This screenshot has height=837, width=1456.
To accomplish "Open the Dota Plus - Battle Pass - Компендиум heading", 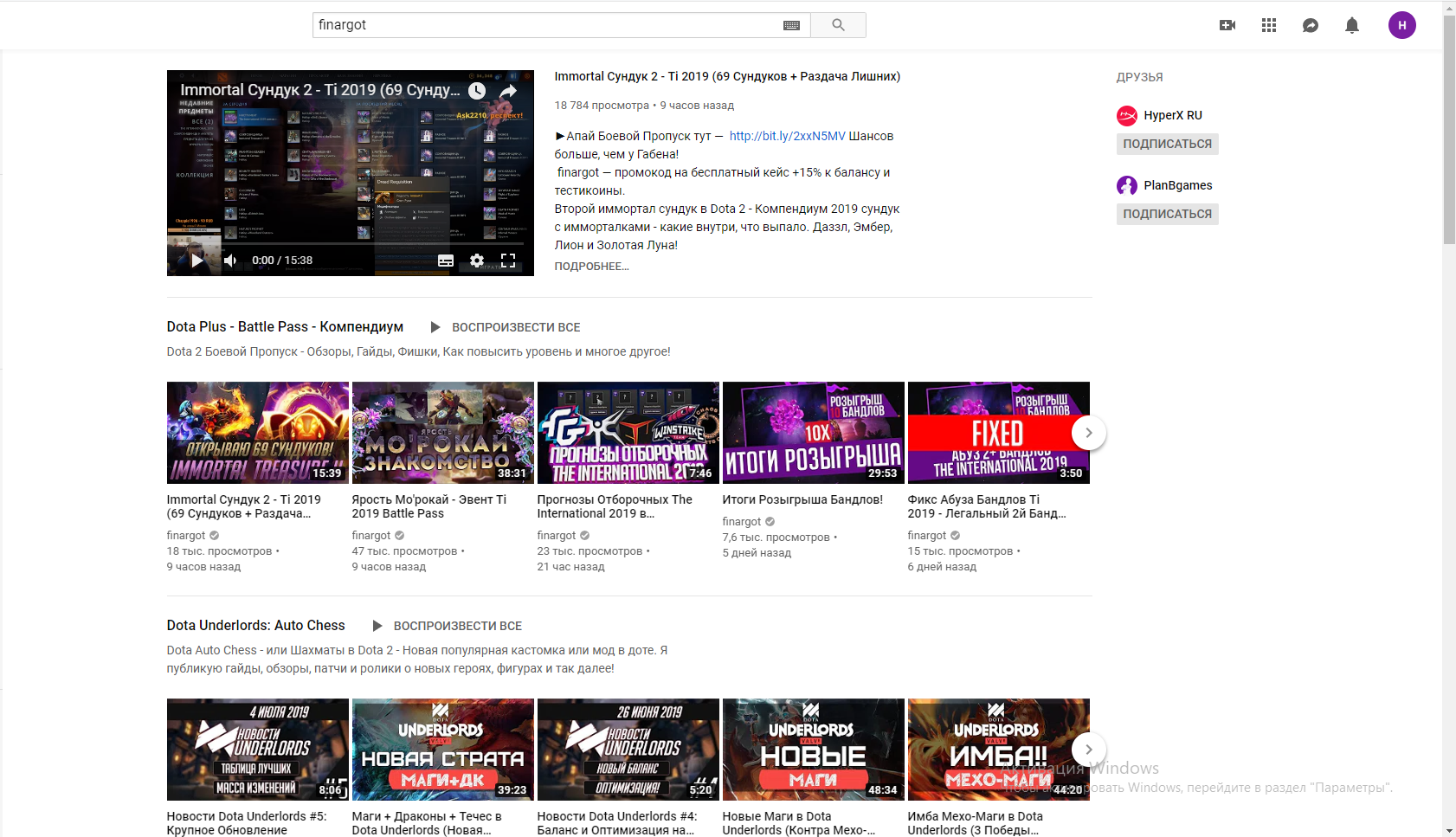I will pyautogui.click(x=285, y=326).
